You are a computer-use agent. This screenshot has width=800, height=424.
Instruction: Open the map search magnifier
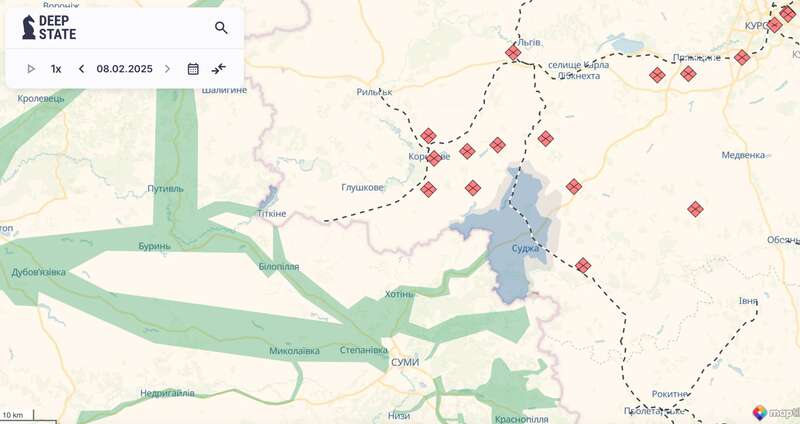221,28
